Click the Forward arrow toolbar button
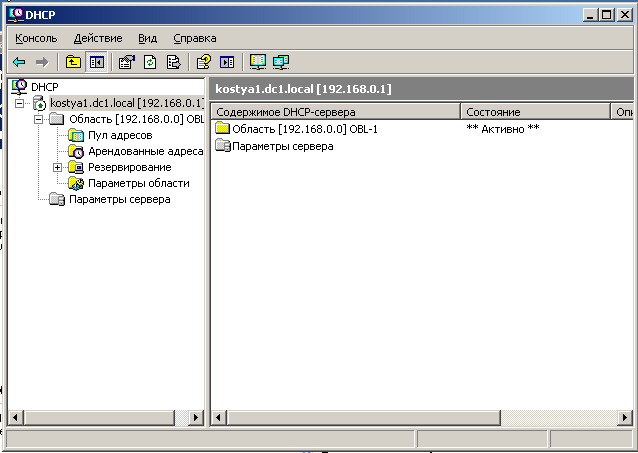Viewport: 638px width, 453px height. coord(42,62)
